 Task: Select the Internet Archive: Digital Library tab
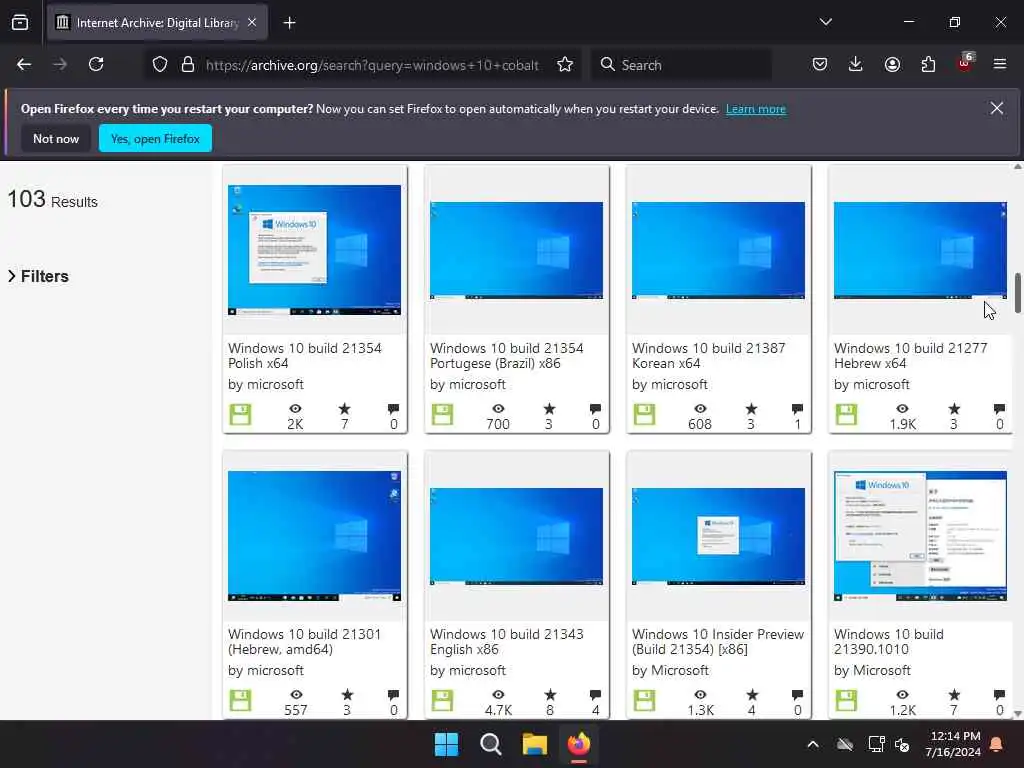[157, 23]
